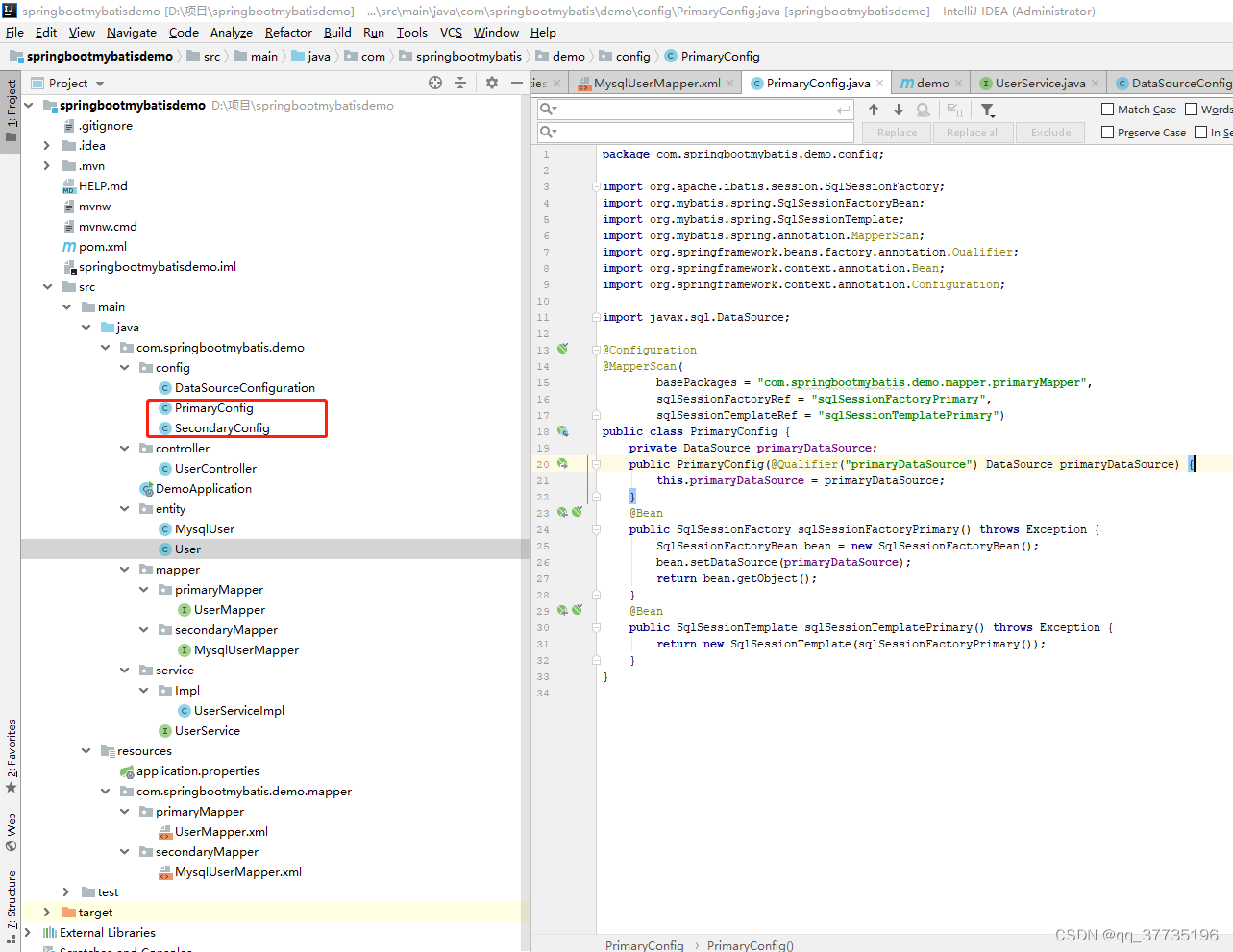The image size is (1233, 952).
Task: Open the Refactor menu
Action: [288, 32]
